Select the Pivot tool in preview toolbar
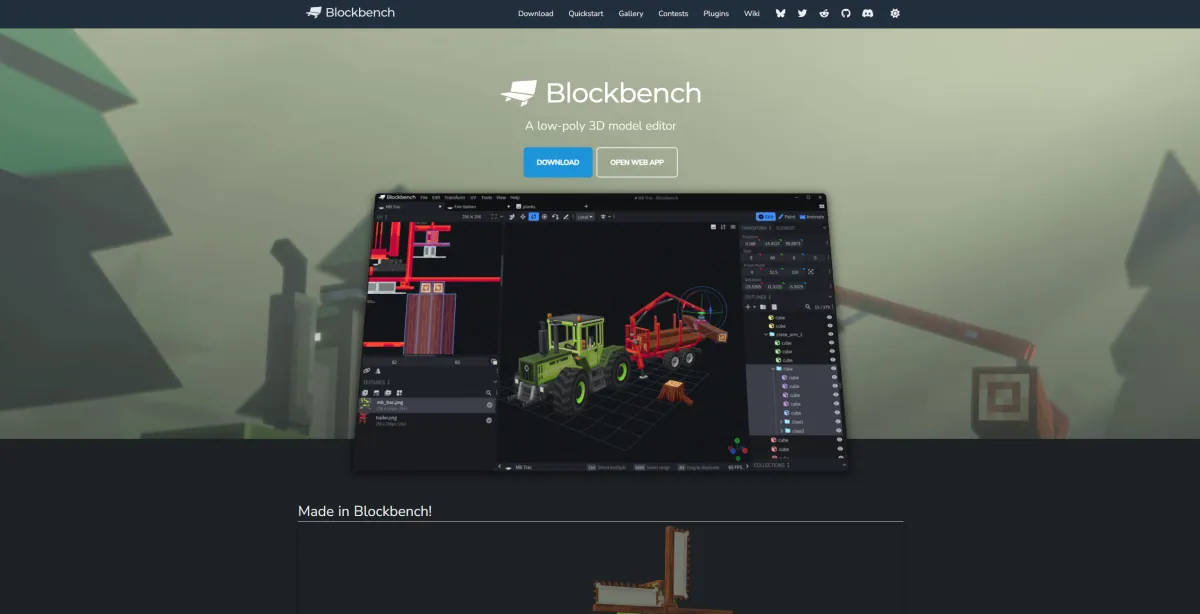Viewport: 1200px width, 614px height. [x=545, y=217]
